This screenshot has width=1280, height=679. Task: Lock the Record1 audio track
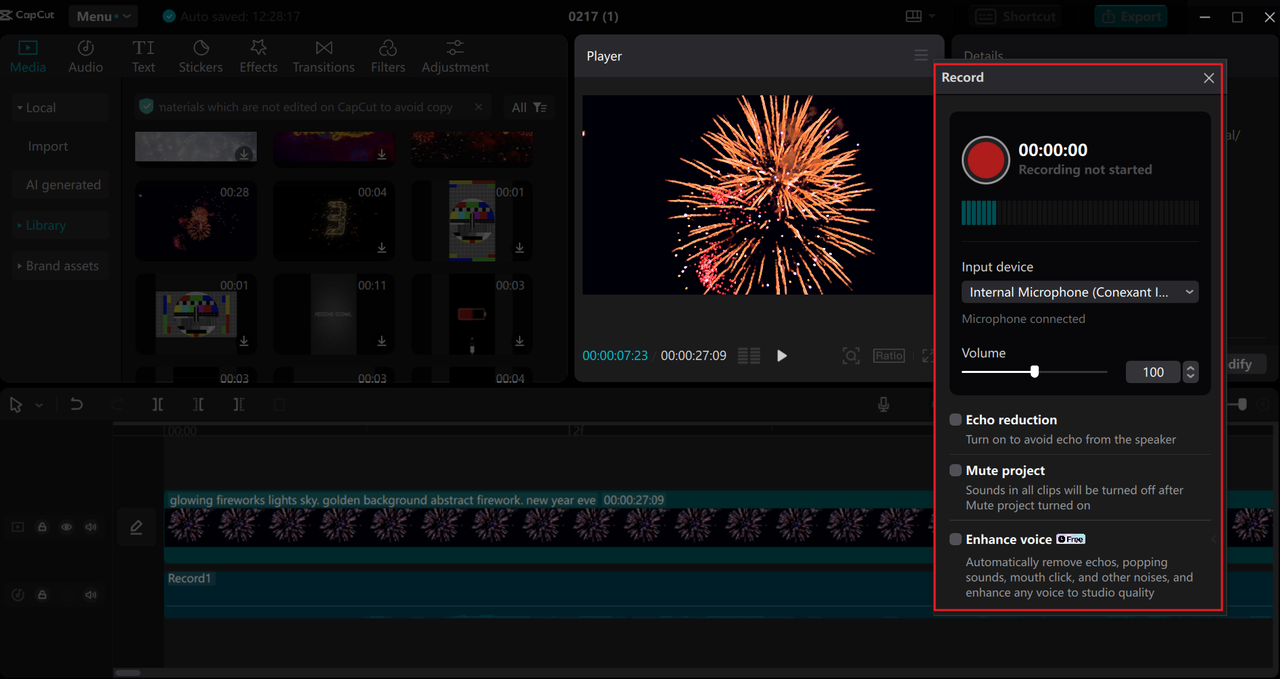pyautogui.click(x=42, y=595)
